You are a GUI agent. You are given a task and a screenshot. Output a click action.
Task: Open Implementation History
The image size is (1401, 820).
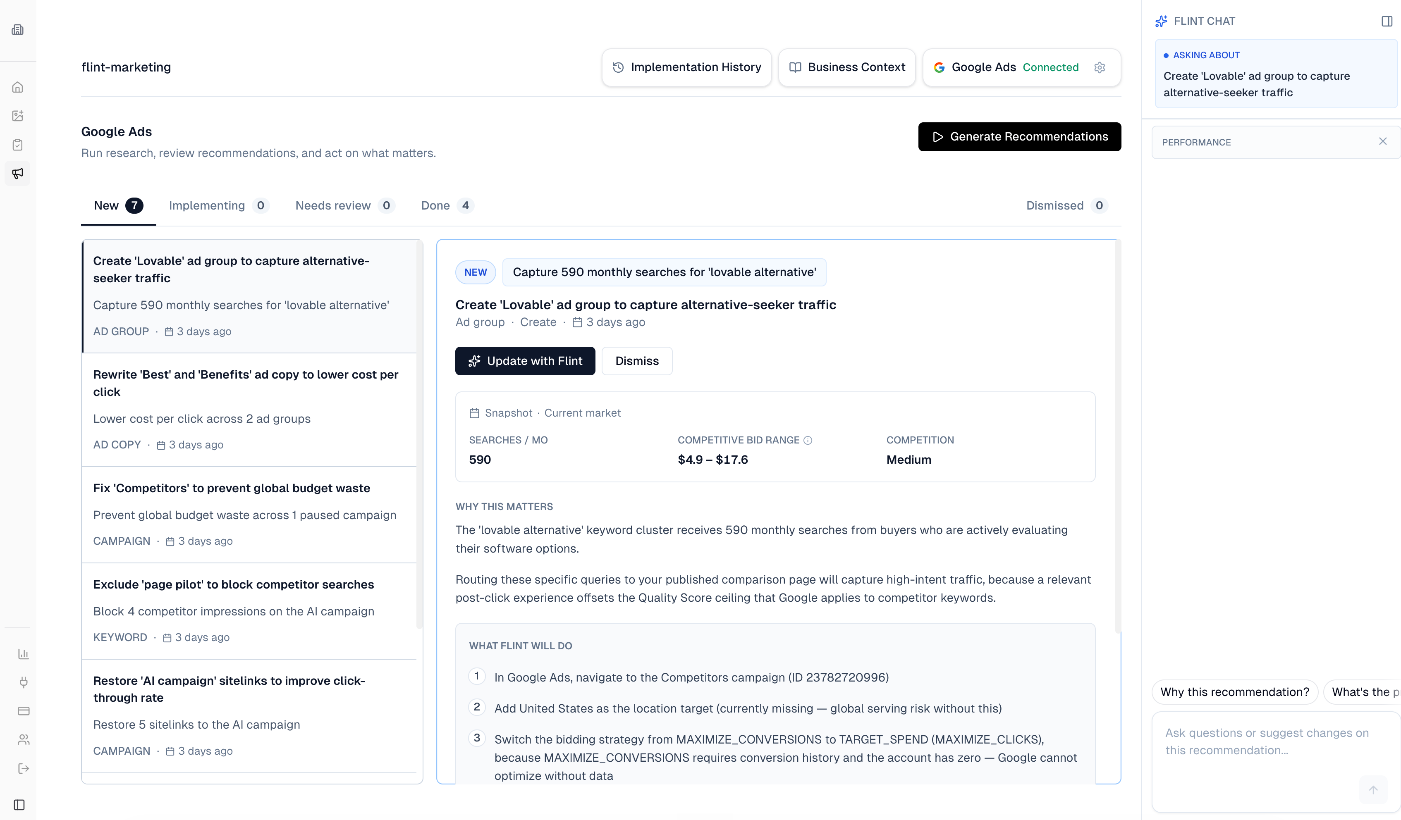tap(687, 68)
